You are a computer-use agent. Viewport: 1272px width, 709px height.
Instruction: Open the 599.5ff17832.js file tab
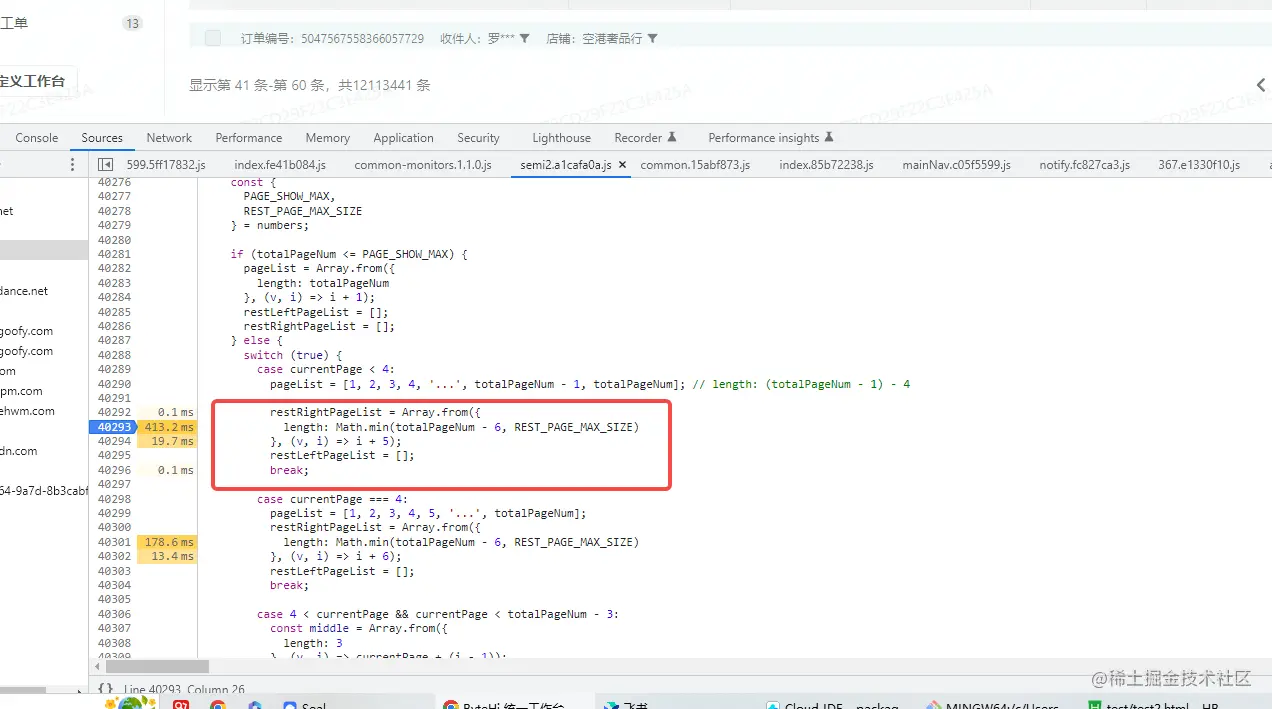pyautogui.click(x=166, y=165)
